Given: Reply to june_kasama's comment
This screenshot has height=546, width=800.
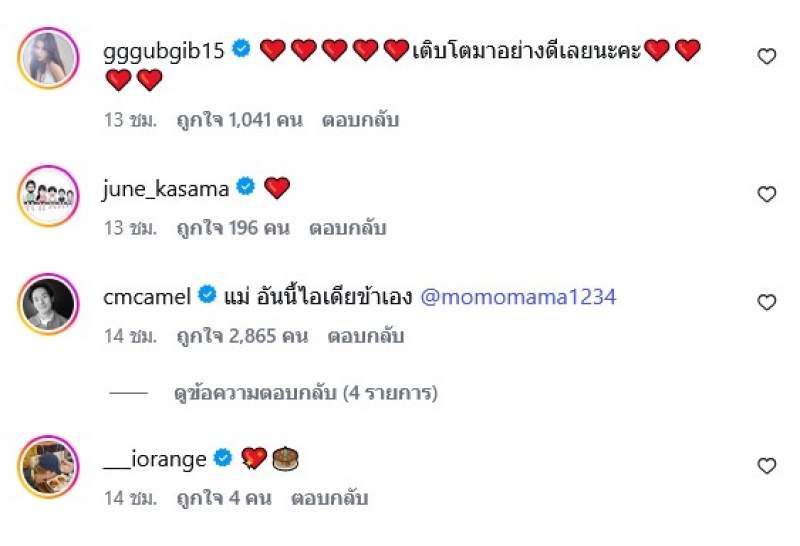Looking at the screenshot, I should point(347,228).
